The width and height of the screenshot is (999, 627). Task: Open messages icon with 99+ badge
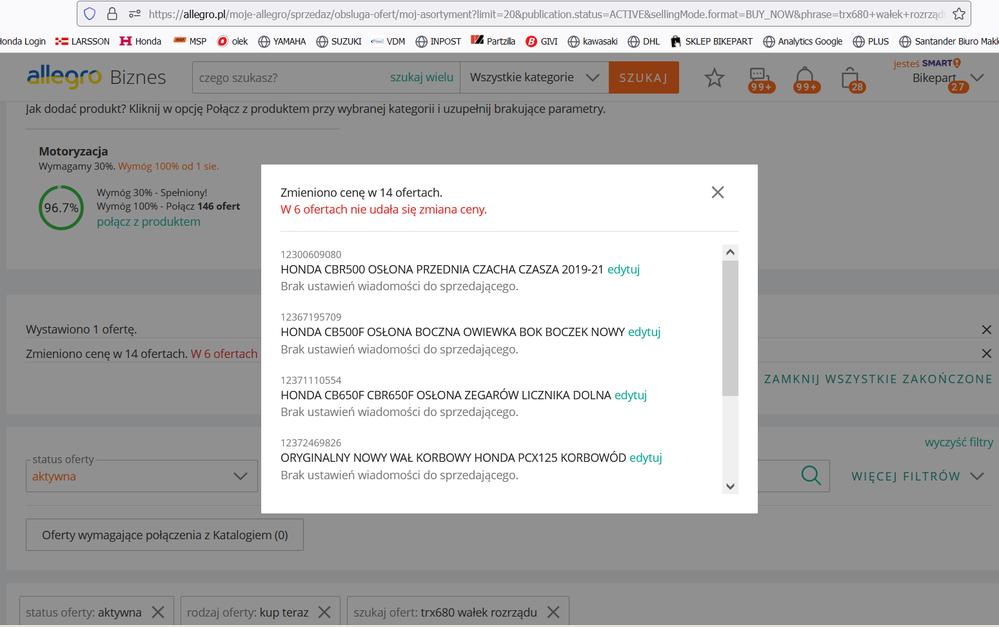click(759, 78)
